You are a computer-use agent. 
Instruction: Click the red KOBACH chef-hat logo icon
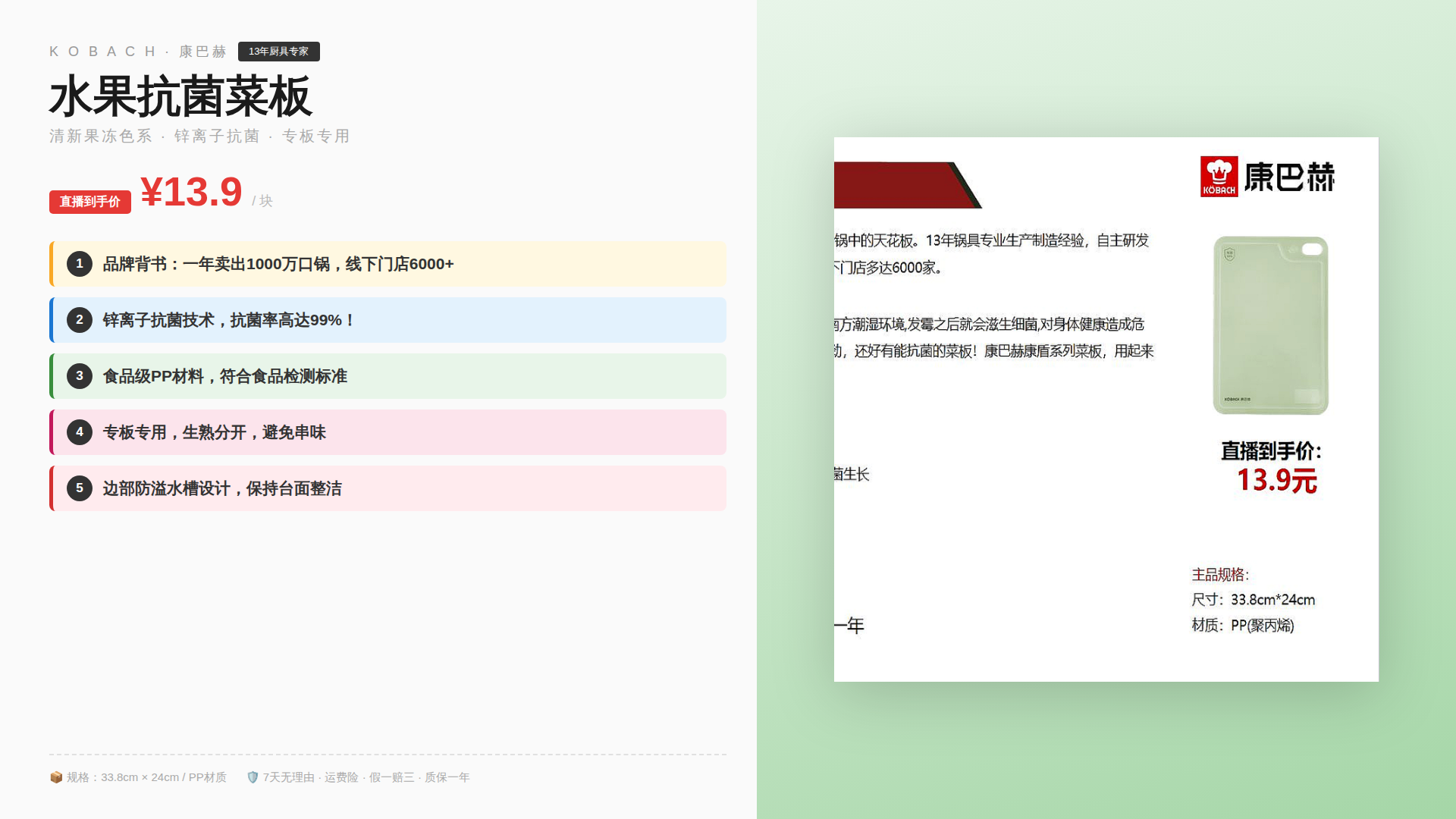(1219, 177)
